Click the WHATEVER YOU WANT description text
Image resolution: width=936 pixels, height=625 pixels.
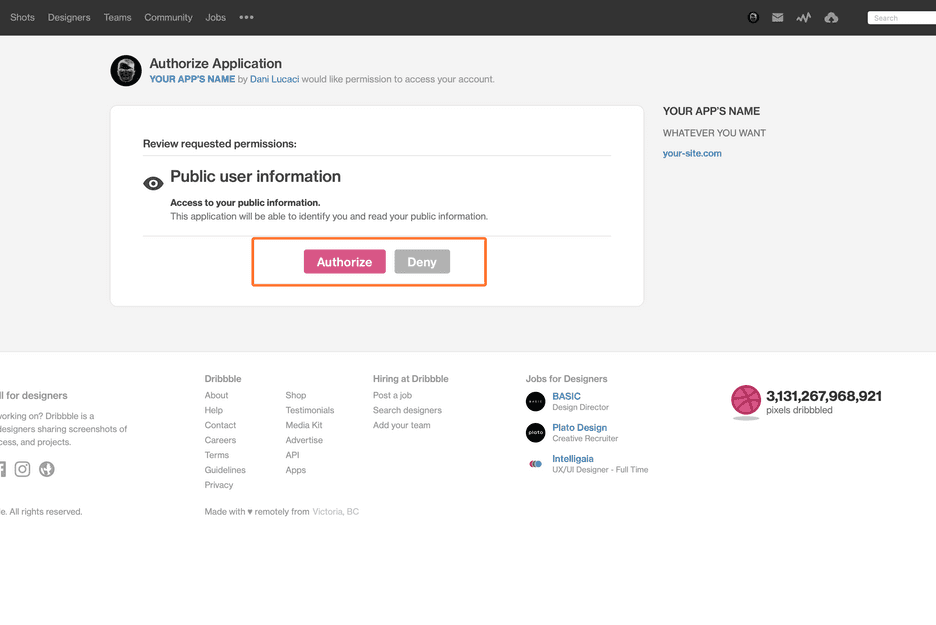[714, 133]
